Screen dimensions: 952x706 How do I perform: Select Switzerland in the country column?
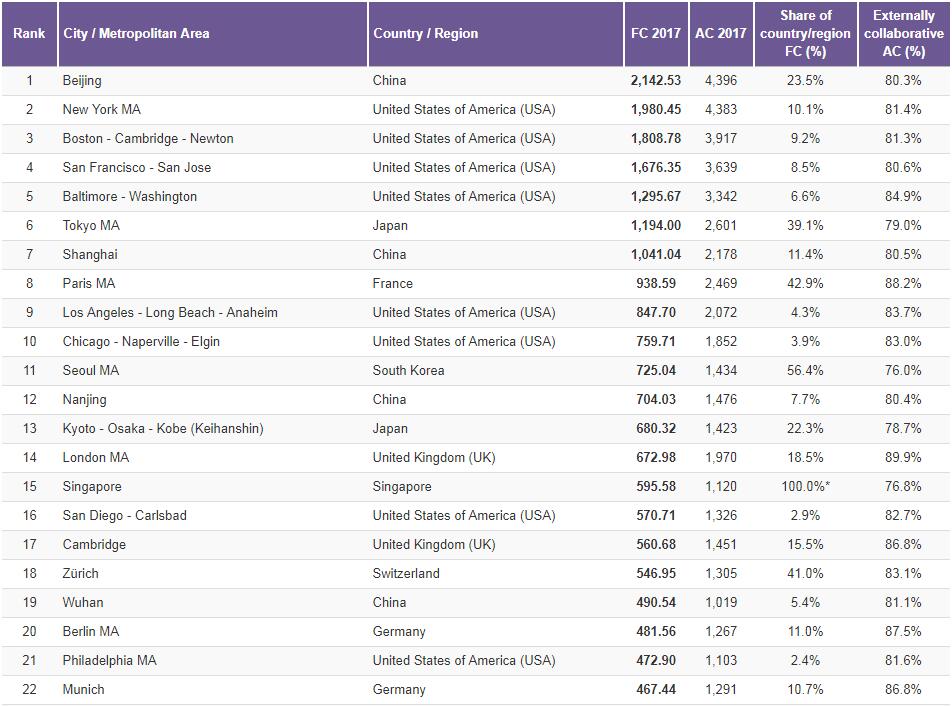(406, 573)
